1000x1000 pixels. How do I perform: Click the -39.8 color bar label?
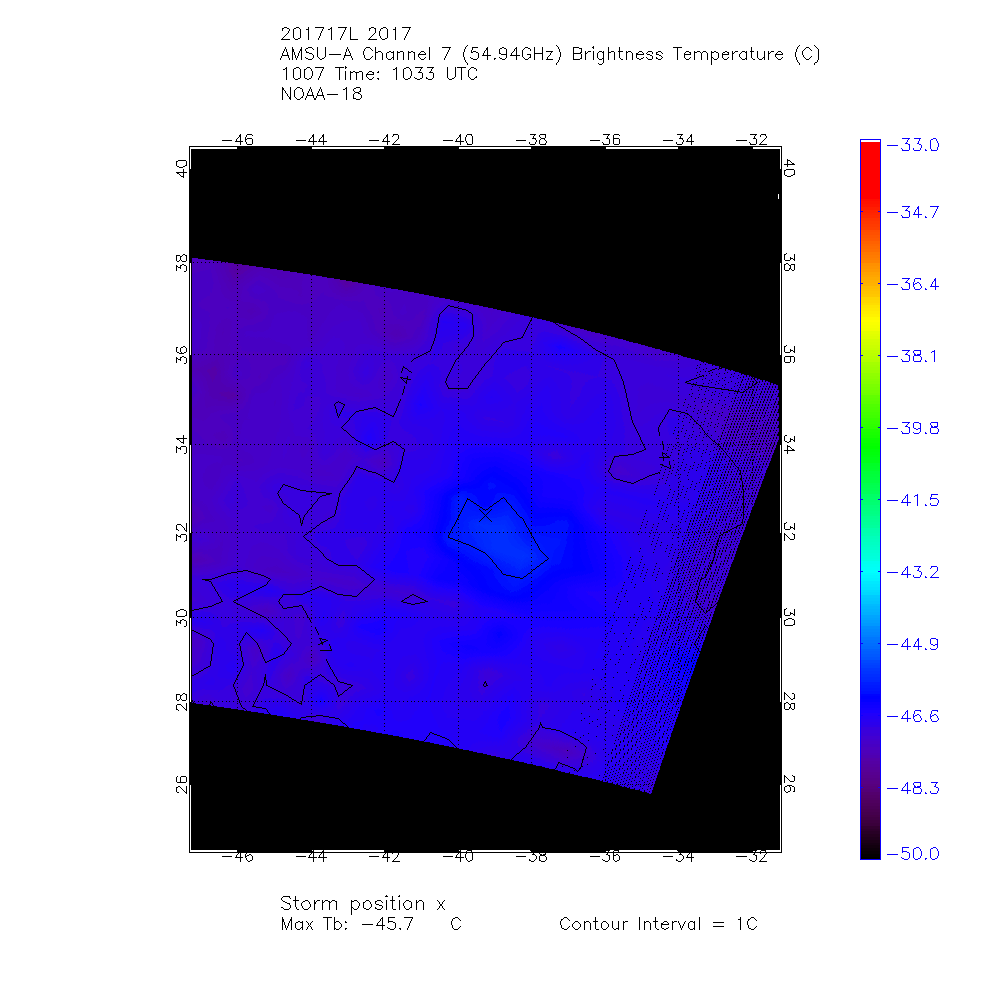(913, 428)
